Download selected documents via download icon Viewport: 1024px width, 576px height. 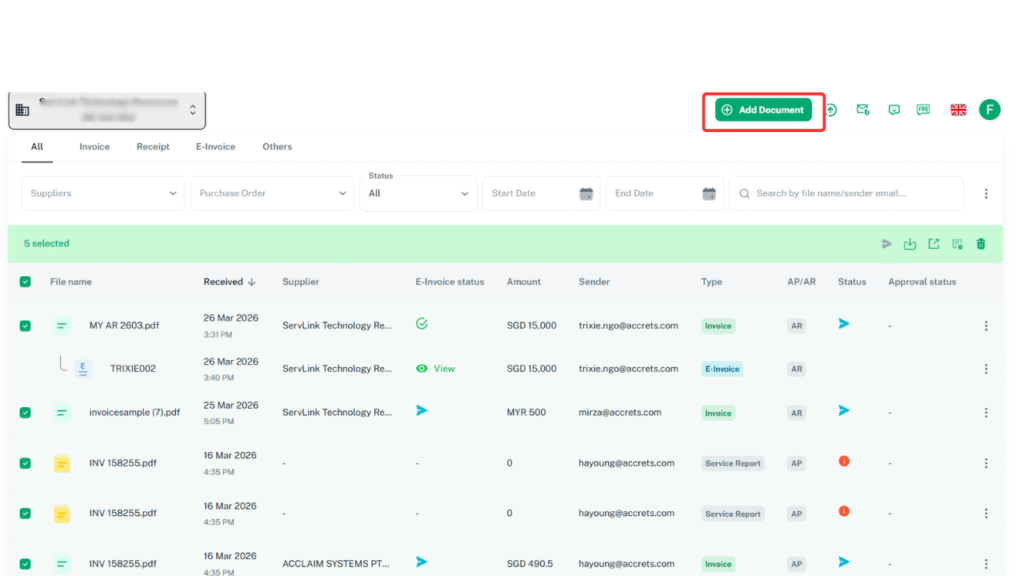point(910,244)
